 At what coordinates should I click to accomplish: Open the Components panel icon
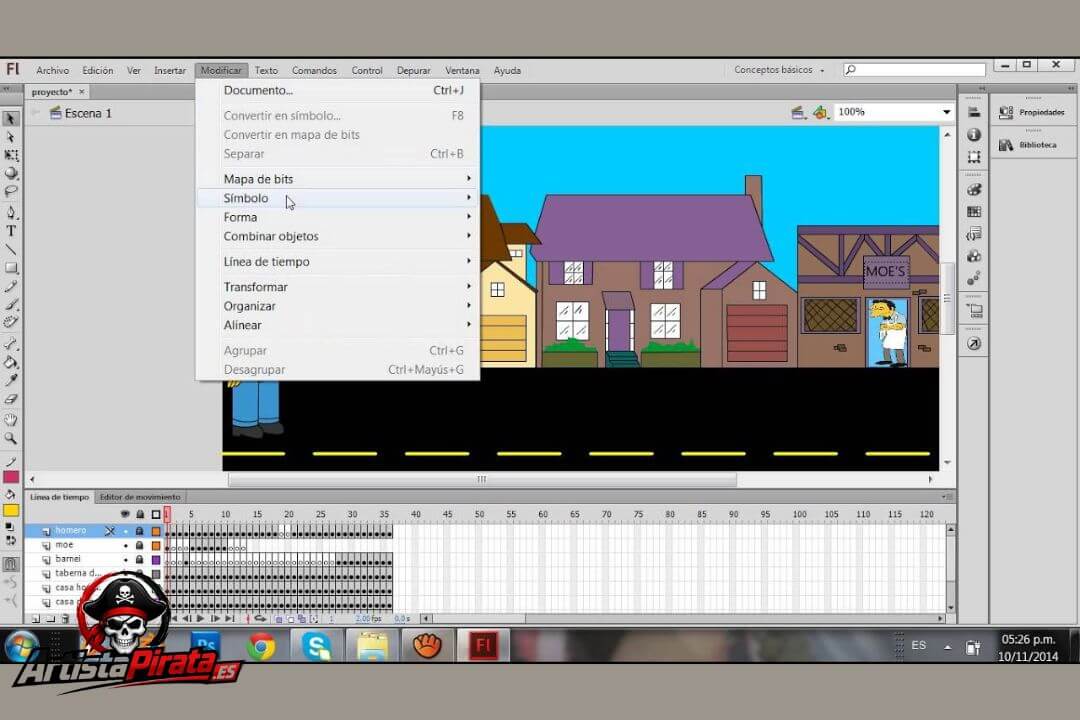click(x=973, y=256)
